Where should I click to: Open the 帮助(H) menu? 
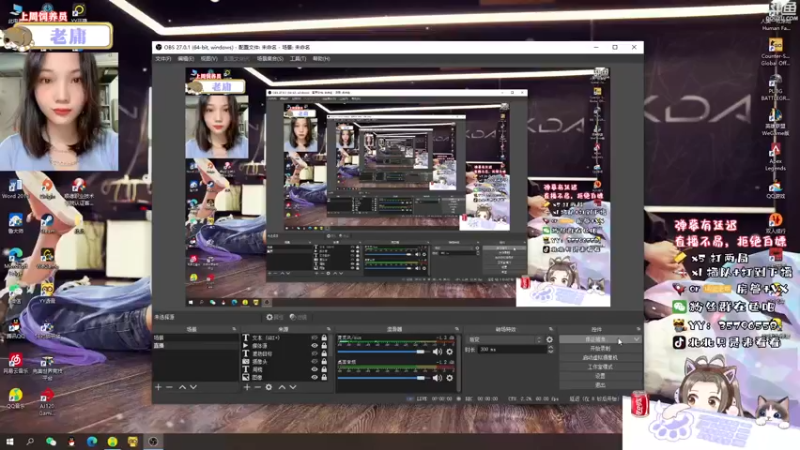click(321, 59)
